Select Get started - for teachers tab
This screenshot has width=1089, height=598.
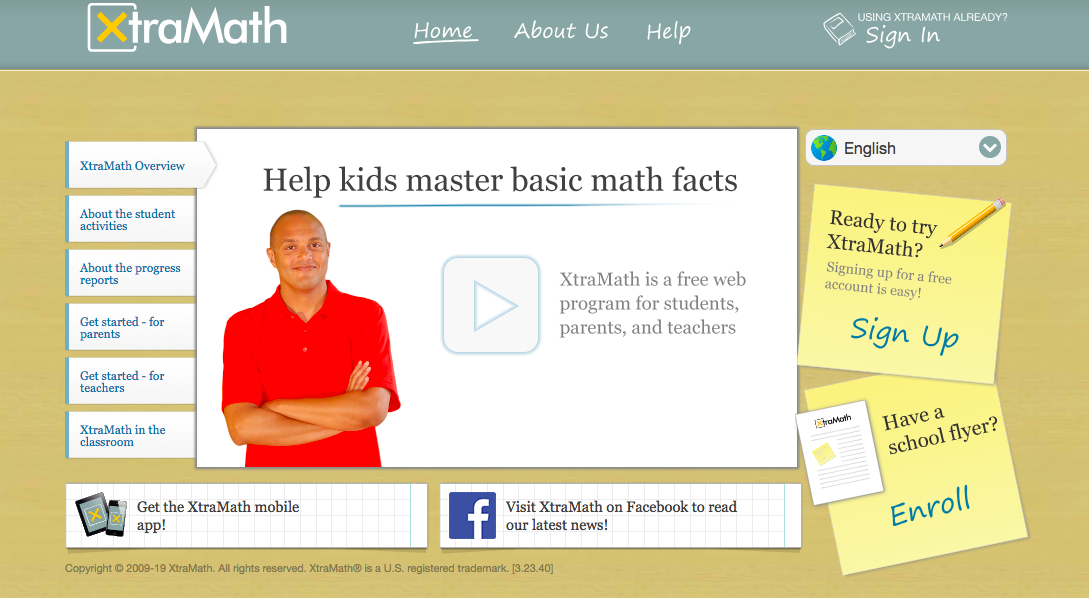click(x=131, y=381)
